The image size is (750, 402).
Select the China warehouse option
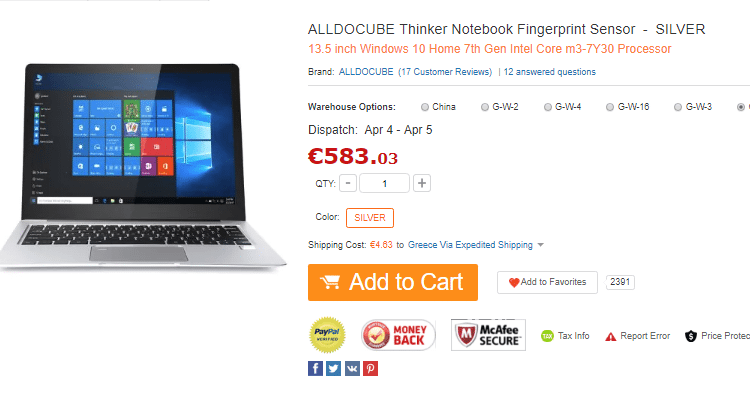click(x=425, y=107)
